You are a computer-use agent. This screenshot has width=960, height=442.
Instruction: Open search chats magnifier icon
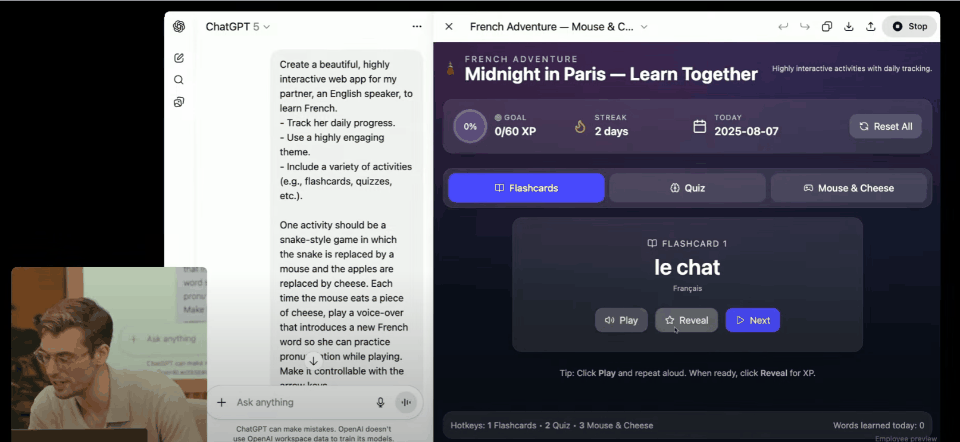[179, 80]
